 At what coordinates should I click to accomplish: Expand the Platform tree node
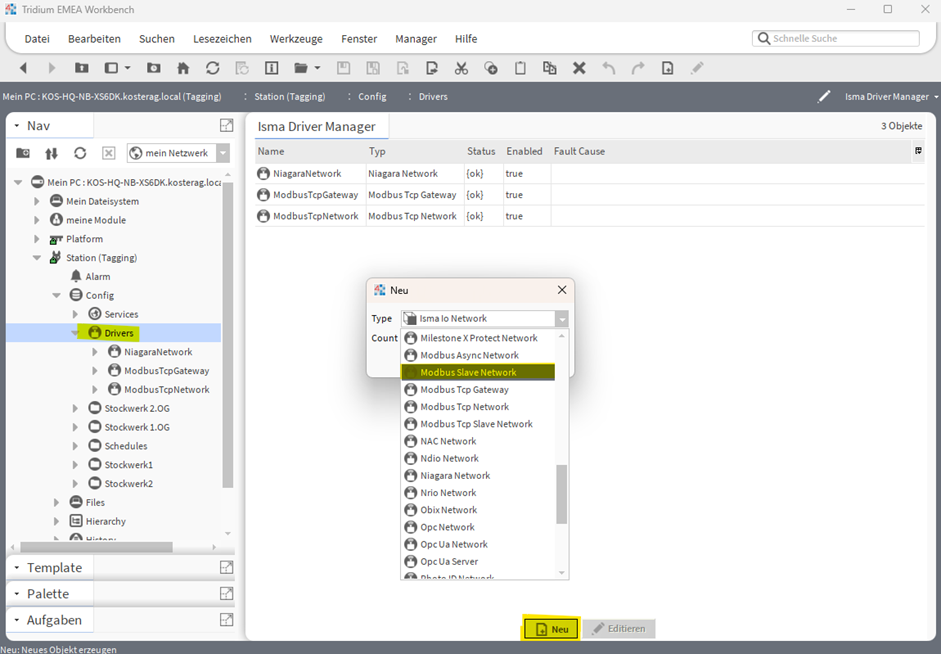pos(37,239)
